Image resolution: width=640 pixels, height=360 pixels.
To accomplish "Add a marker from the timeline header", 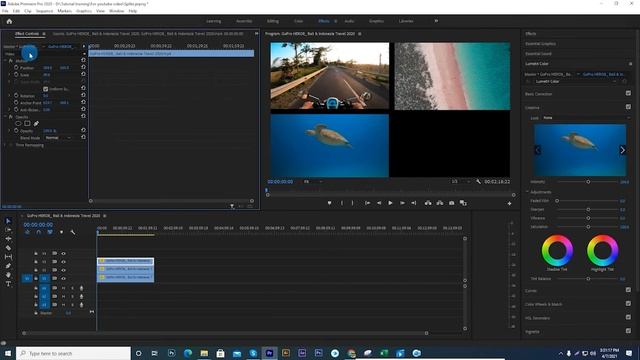I will coord(61,232).
